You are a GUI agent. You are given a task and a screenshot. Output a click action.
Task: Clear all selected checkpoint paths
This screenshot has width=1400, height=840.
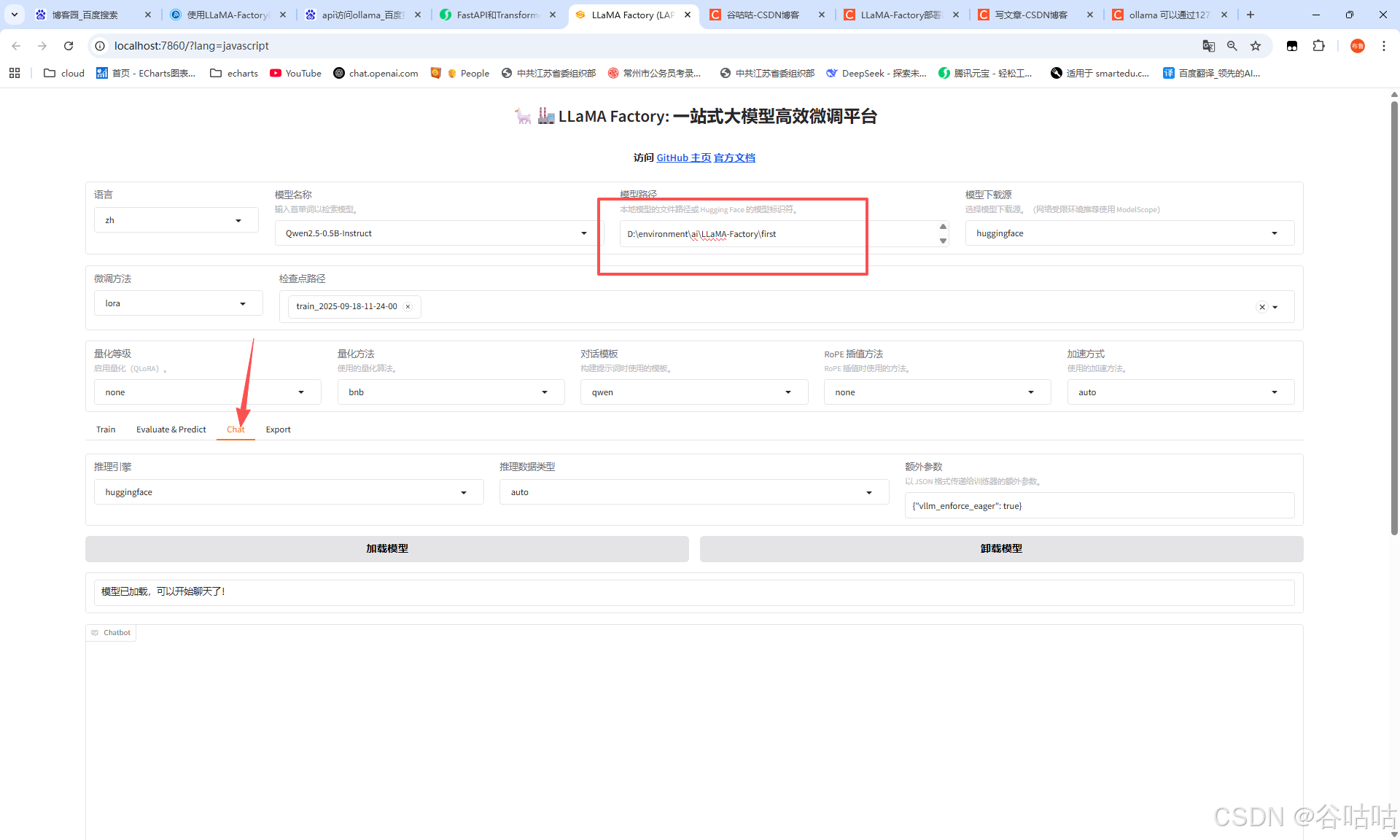pos(1262,307)
